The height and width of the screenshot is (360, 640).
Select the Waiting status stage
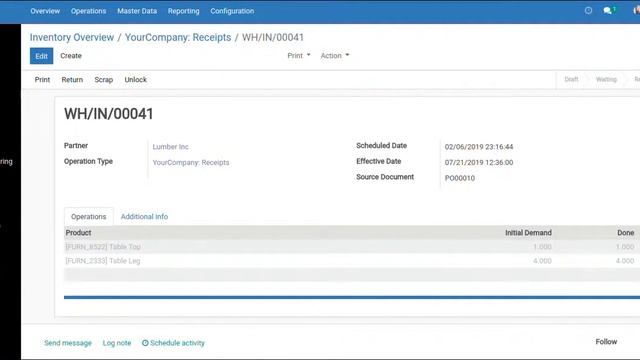tap(606, 79)
